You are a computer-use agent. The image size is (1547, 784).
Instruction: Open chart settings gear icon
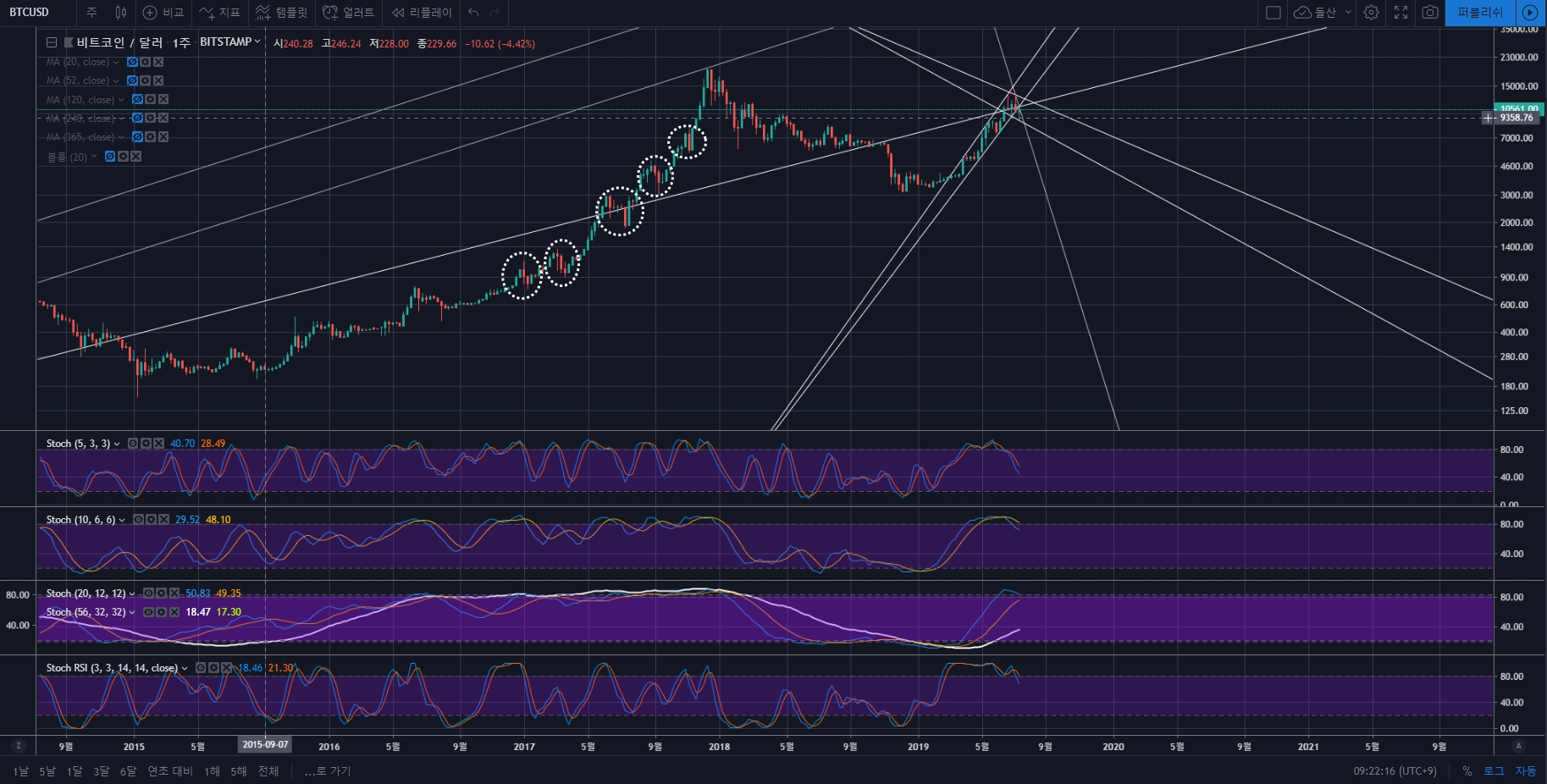(x=1371, y=13)
